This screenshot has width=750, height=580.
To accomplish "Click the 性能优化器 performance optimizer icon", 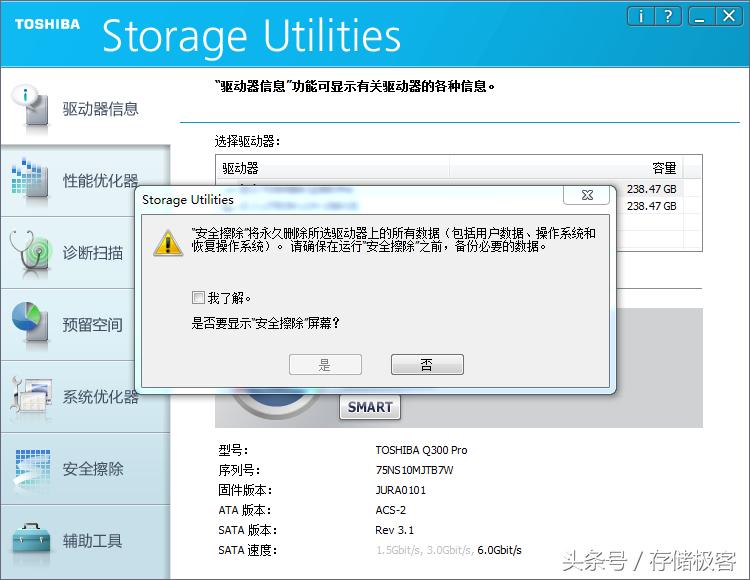I will point(29,180).
